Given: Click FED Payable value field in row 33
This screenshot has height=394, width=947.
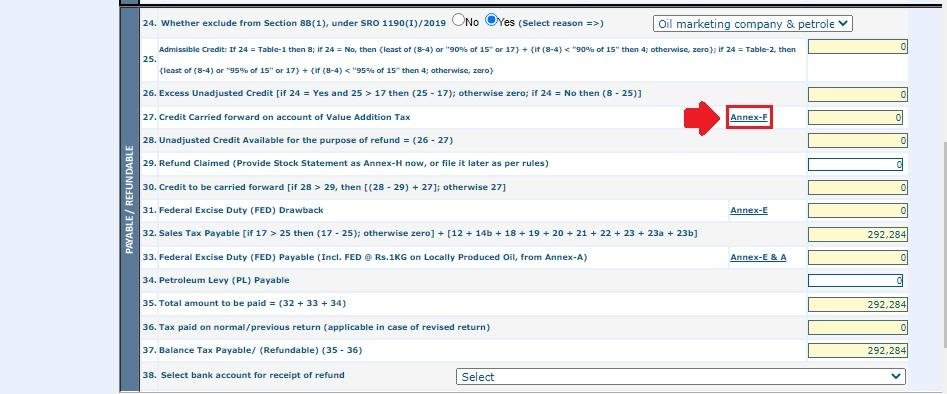Looking at the screenshot, I should coord(858,258).
